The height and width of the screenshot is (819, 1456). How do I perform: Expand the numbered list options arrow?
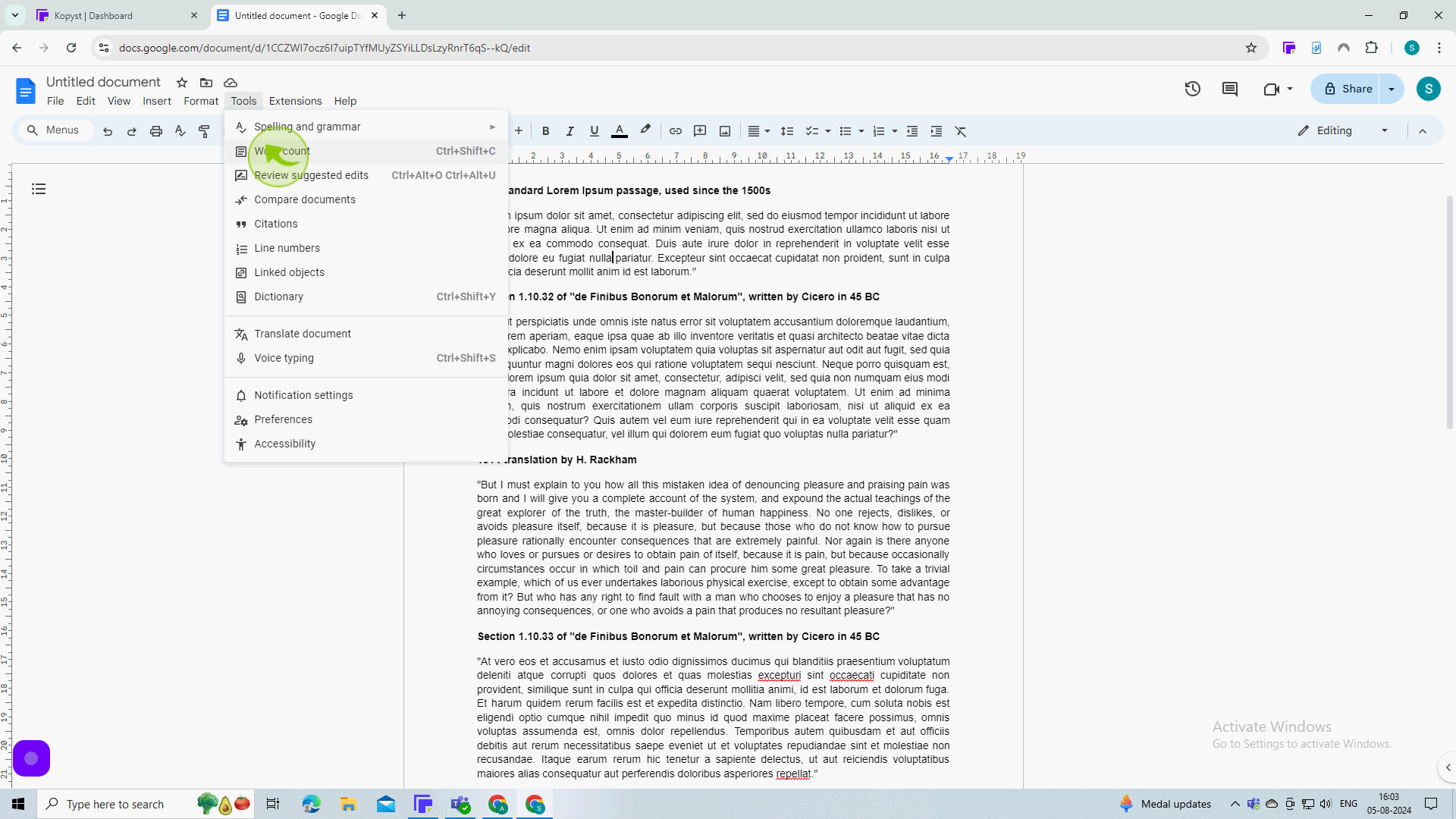(x=895, y=131)
